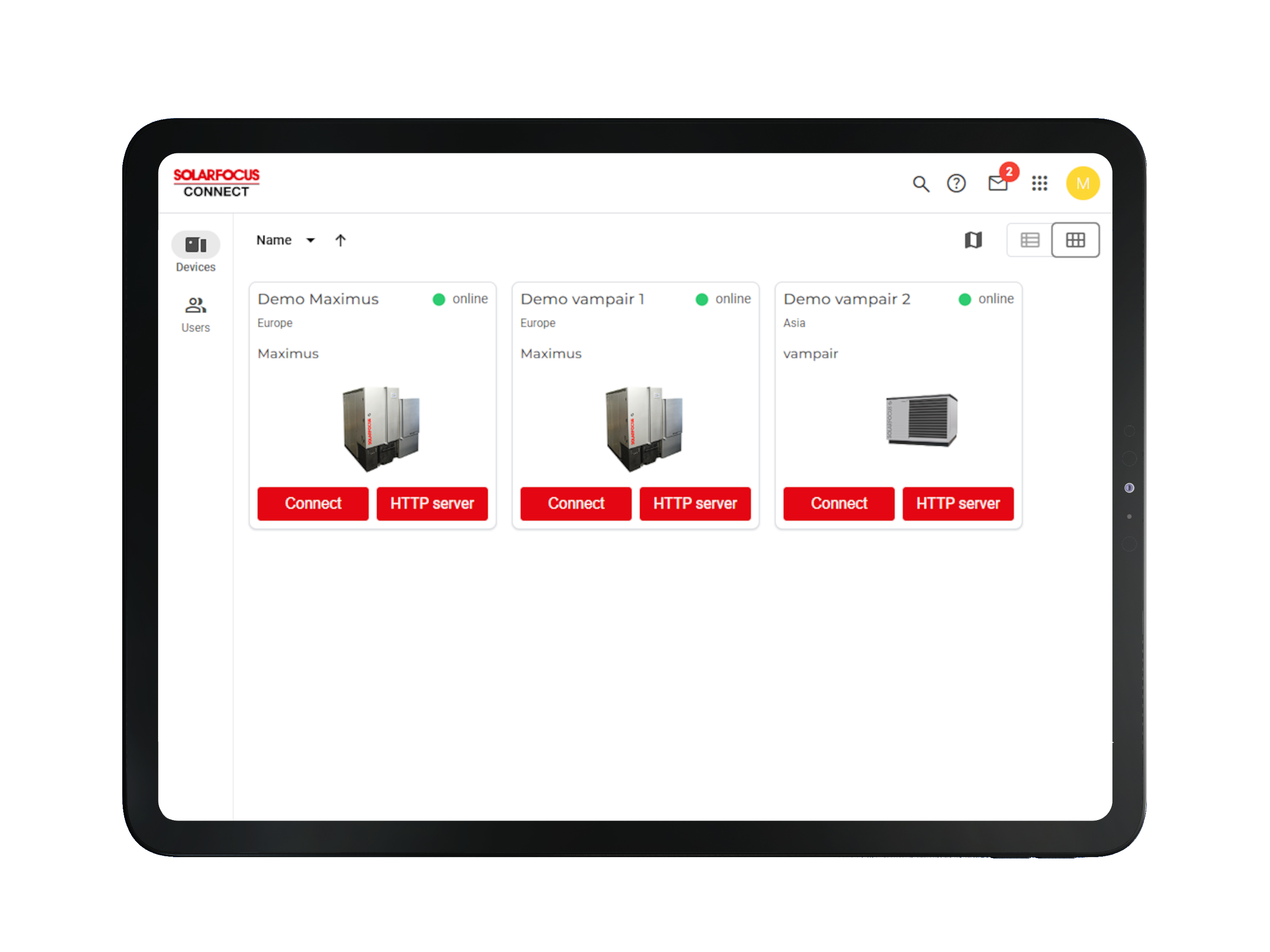The height and width of the screenshot is (952, 1270).
Task: Click the Demo vampair 2 card title
Action: pos(847,299)
